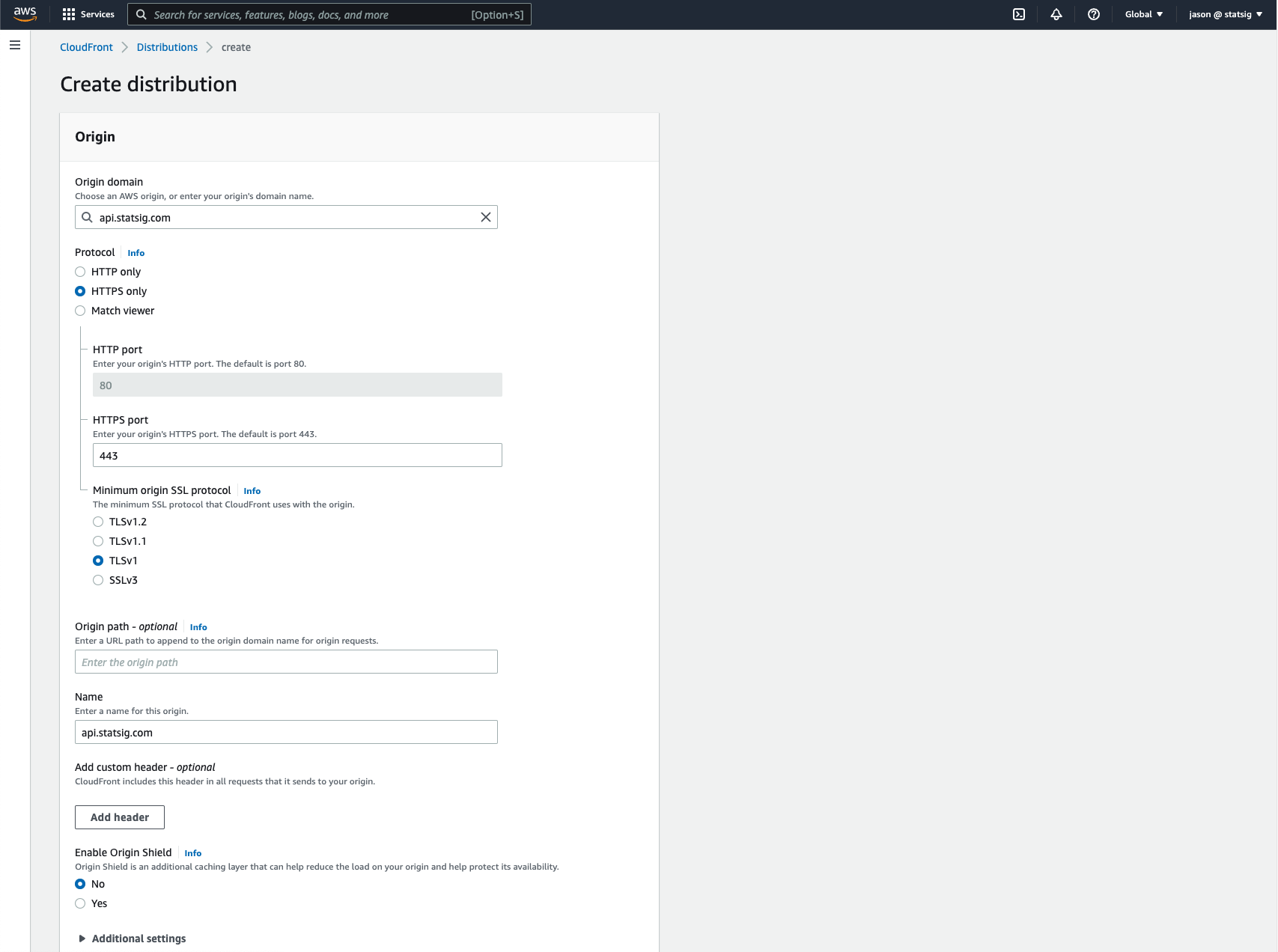Enable Origin Shield by selecting Yes
1278x952 pixels.
(80, 903)
